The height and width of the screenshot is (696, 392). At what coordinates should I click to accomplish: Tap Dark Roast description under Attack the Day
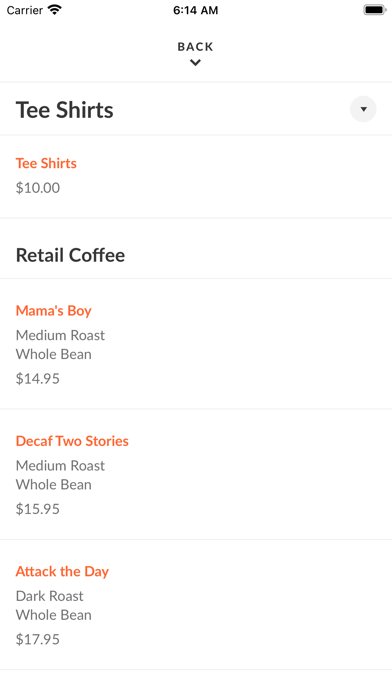click(x=50, y=596)
